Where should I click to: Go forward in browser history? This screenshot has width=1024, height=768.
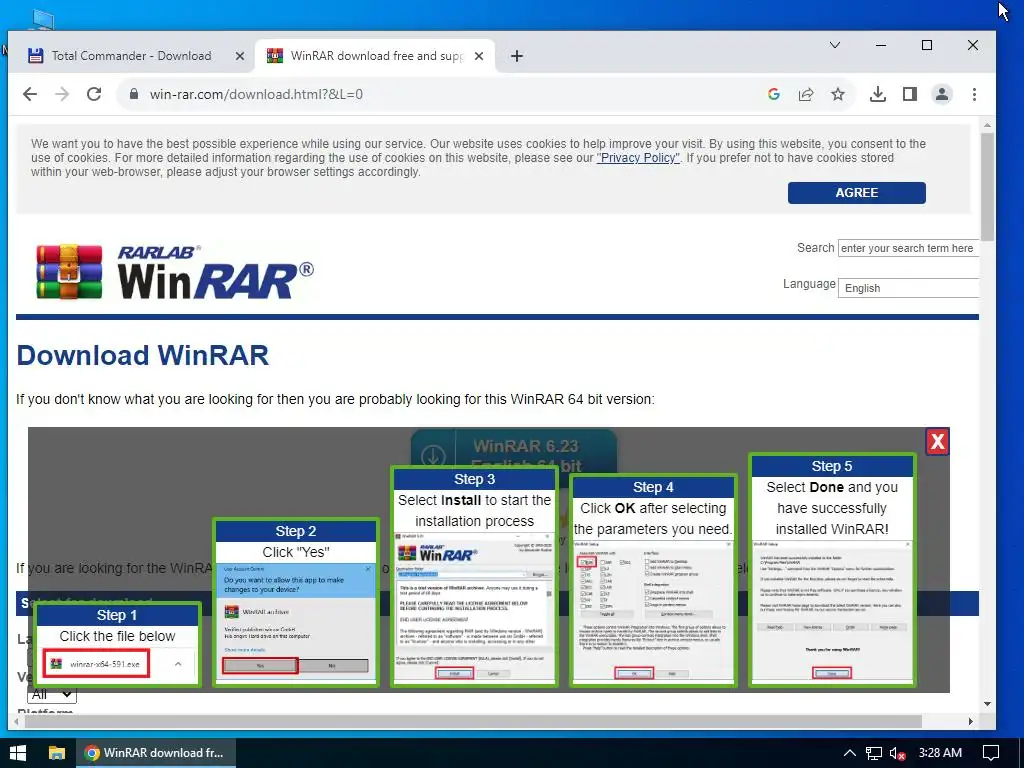(x=62, y=94)
